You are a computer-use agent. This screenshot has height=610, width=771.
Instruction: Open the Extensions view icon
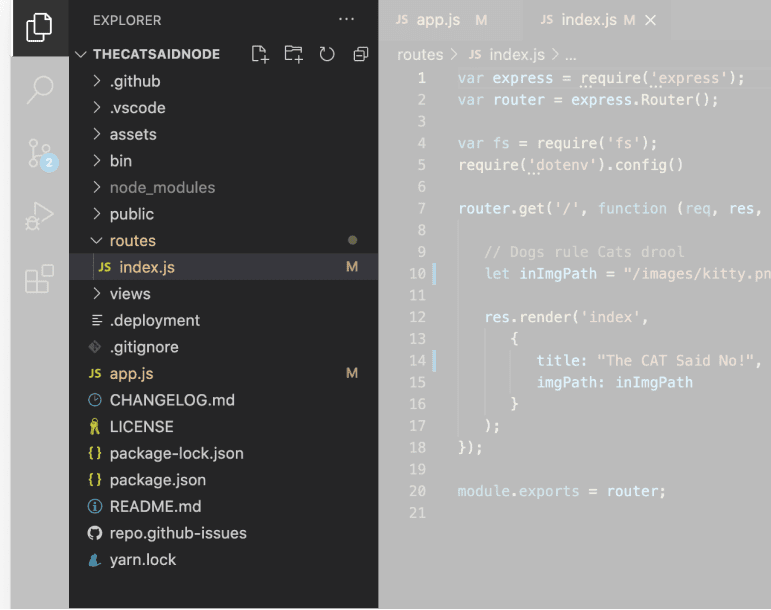tap(39, 280)
